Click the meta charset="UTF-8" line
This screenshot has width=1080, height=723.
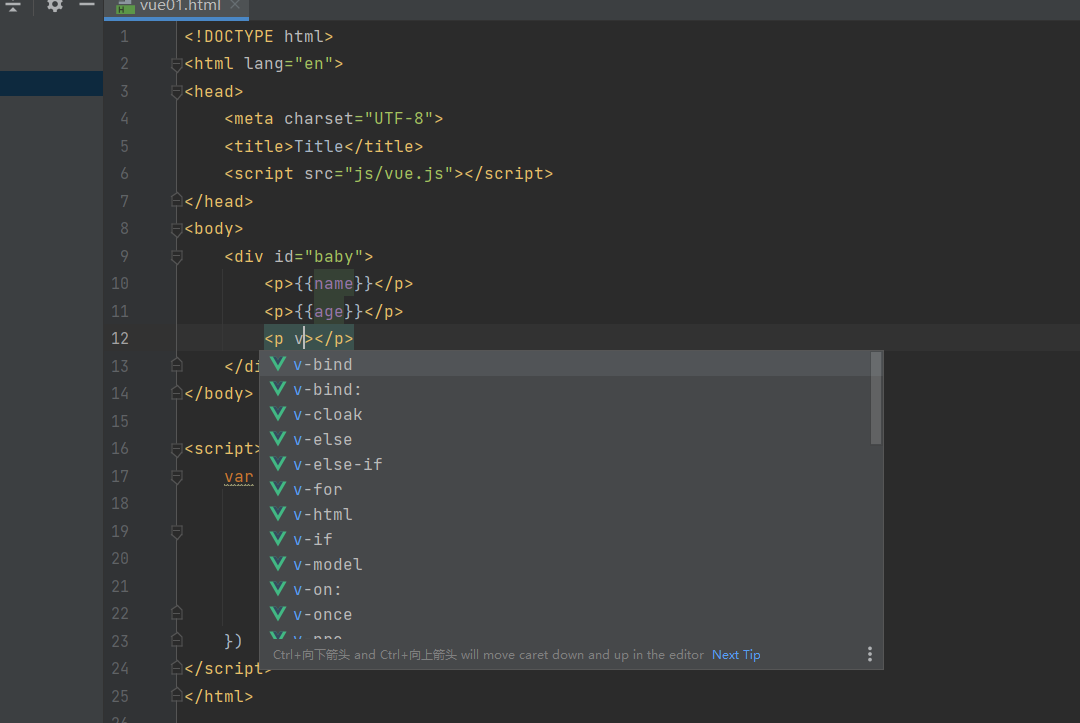point(333,118)
